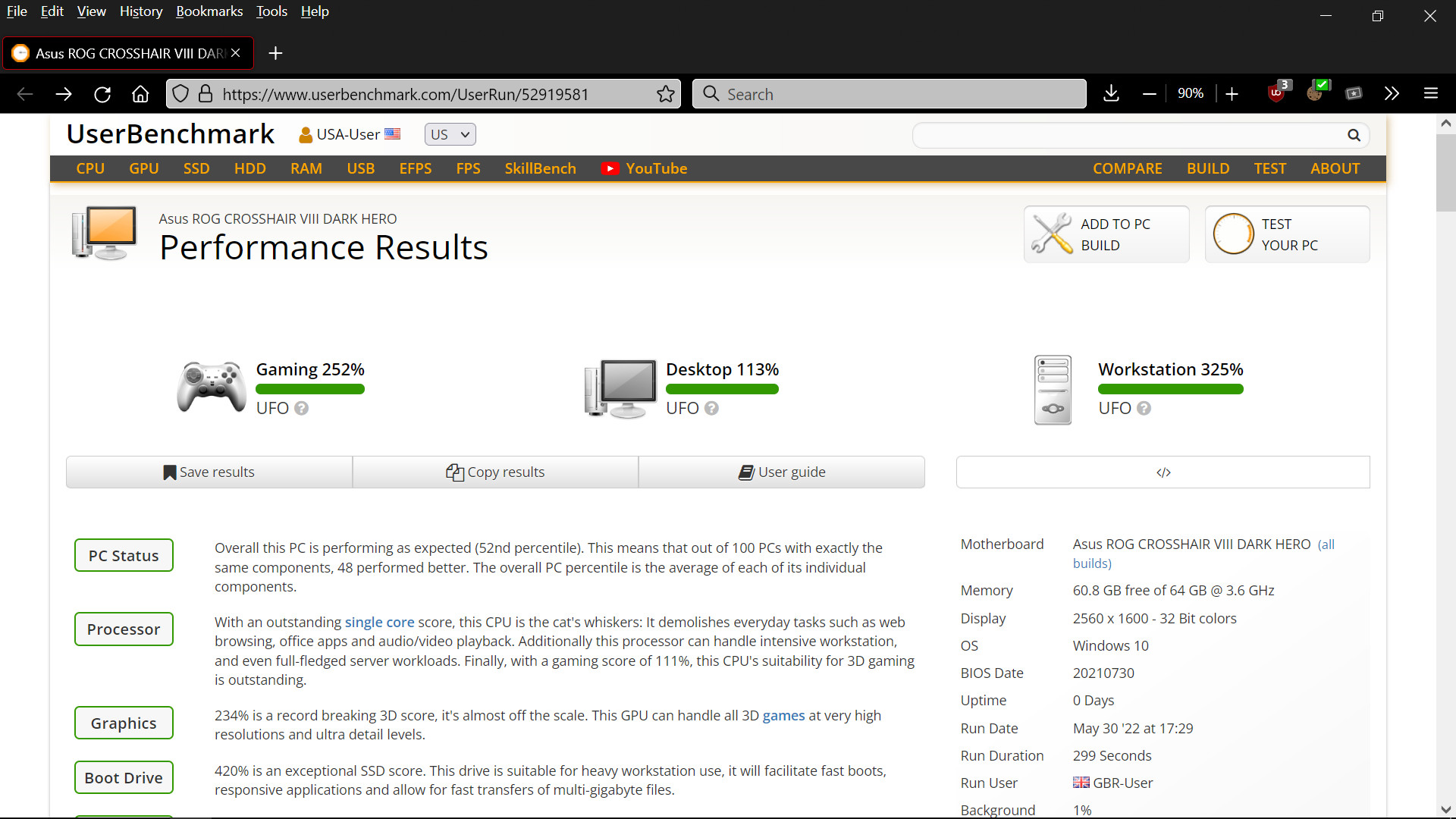Open the Bookmarks menu
Image resolution: width=1456 pixels, height=819 pixels.
click(209, 11)
